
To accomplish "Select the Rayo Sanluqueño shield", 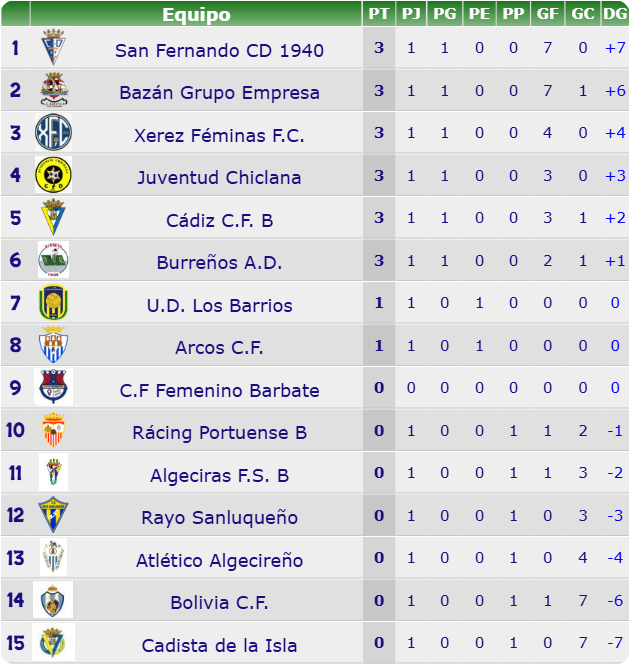I will (x=53, y=515).
